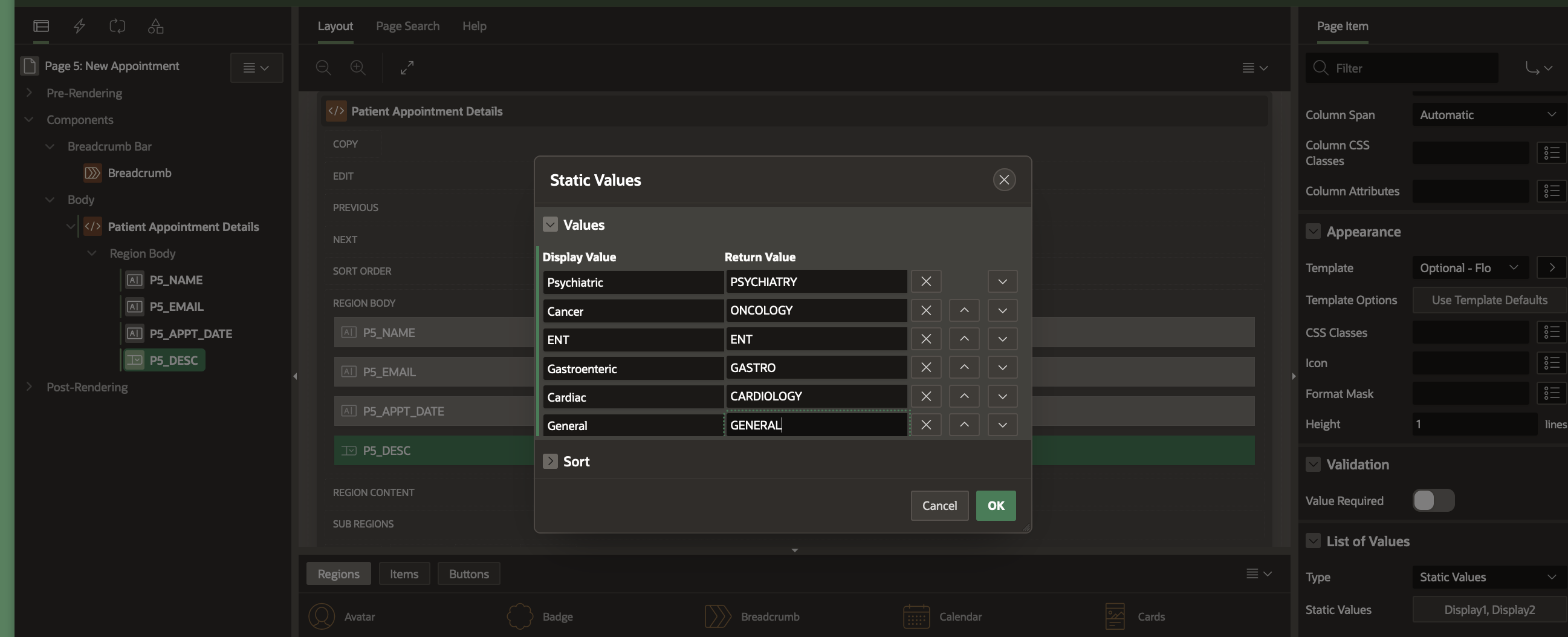Open the List of Values Type dropdown
Viewport: 1568px width, 637px height.
[1488, 577]
